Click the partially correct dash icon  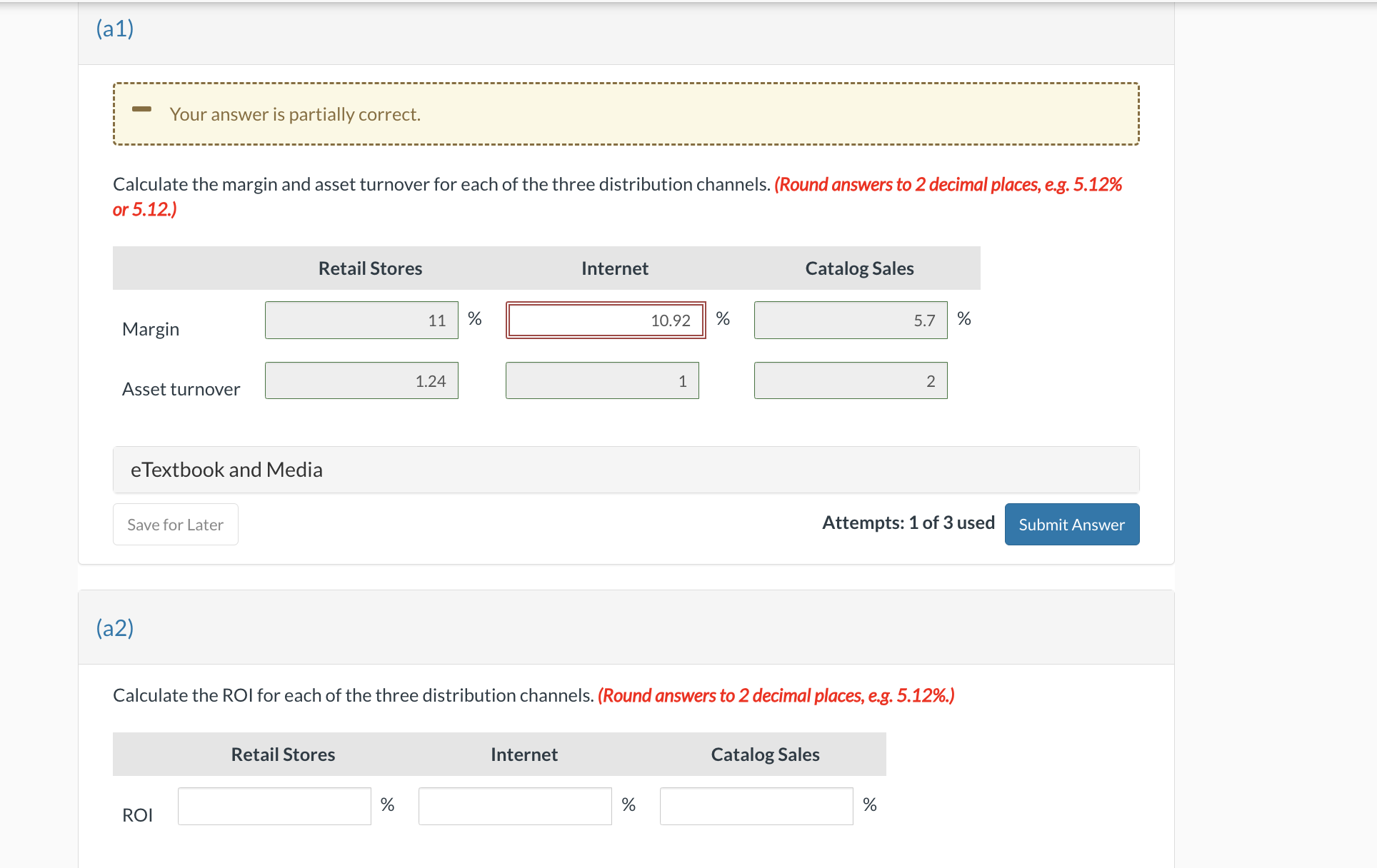(x=141, y=109)
